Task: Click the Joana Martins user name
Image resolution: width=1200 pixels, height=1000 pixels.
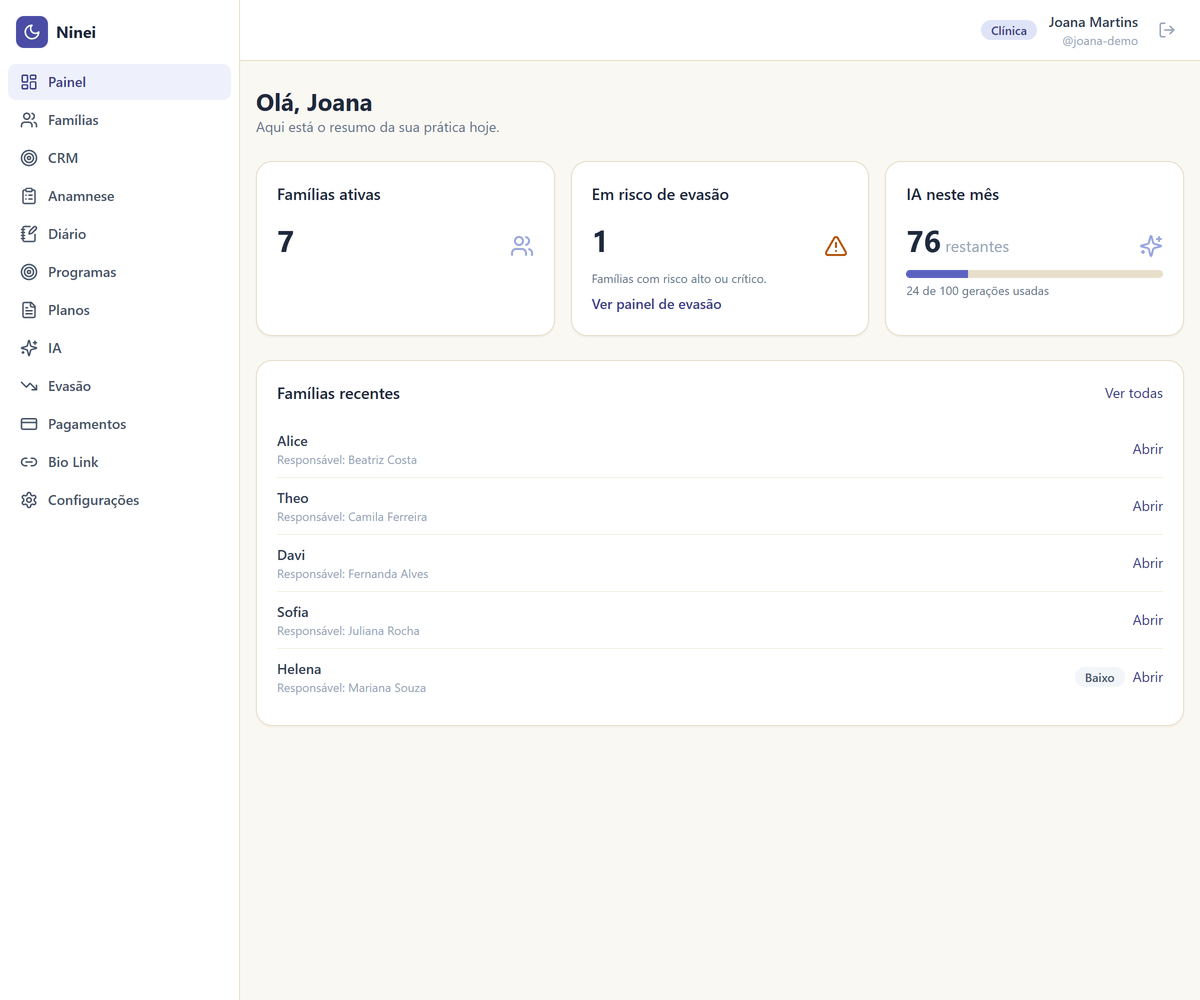Action: [1093, 22]
